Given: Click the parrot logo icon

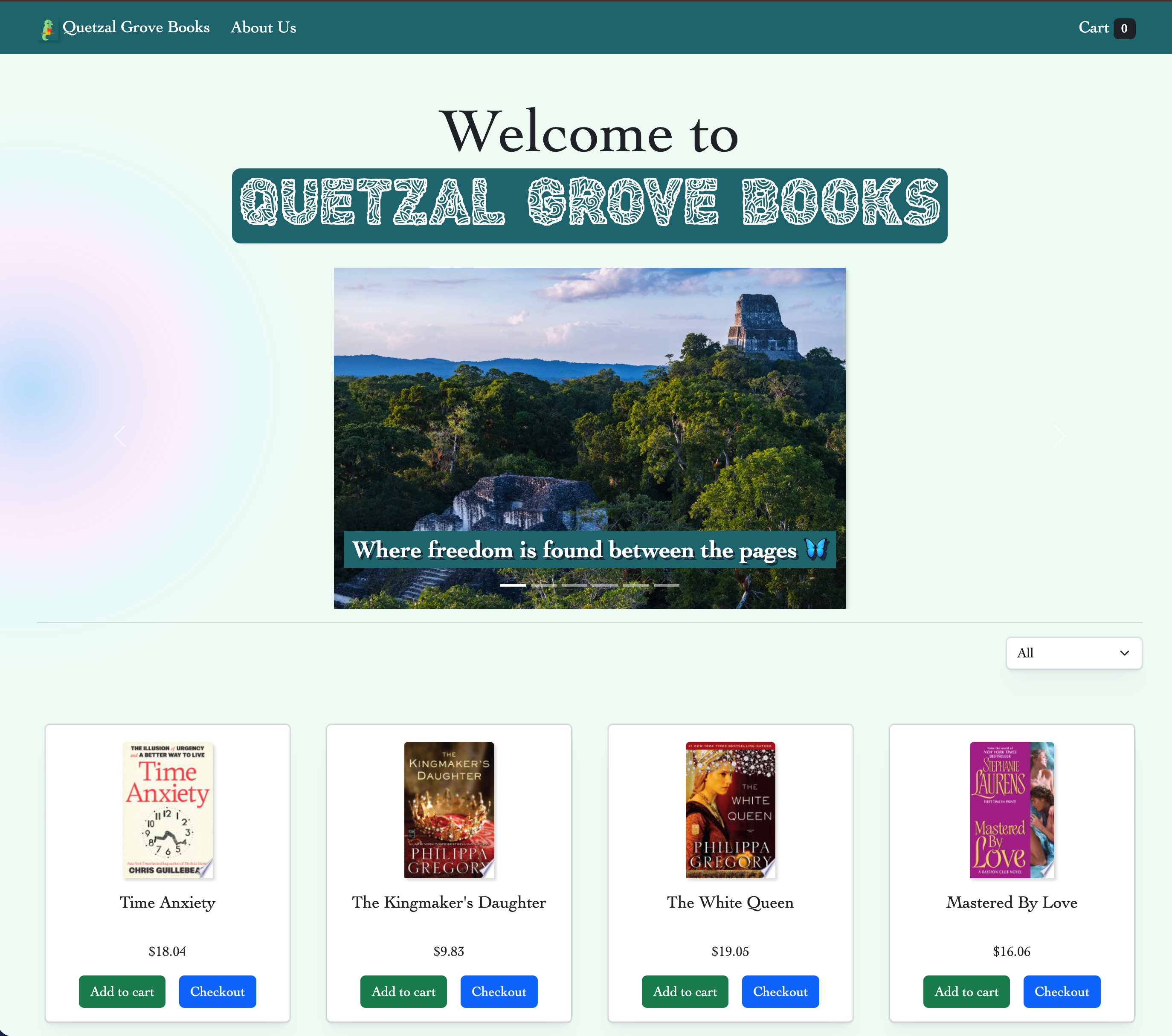Looking at the screenshot, I should pos(49,28).
